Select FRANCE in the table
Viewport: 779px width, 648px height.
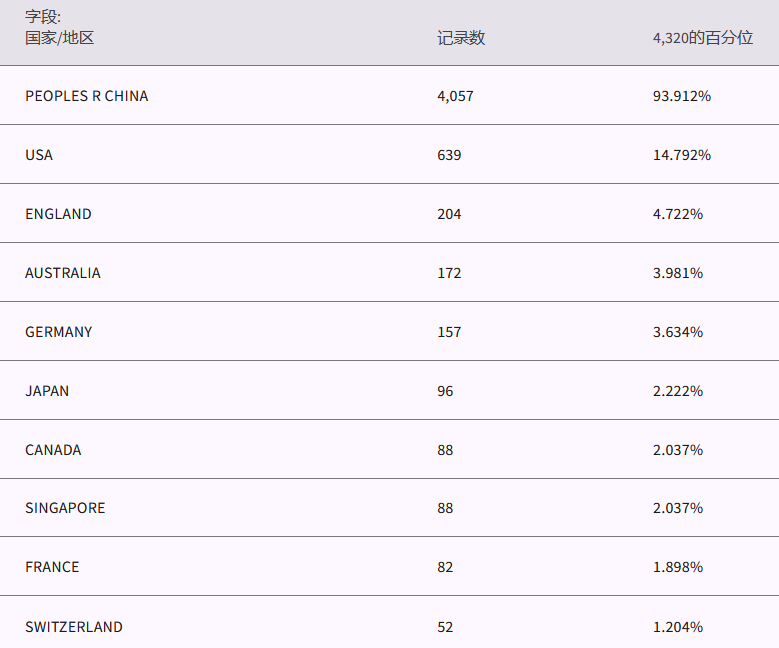pyautogui.click(x=52, y=567)
